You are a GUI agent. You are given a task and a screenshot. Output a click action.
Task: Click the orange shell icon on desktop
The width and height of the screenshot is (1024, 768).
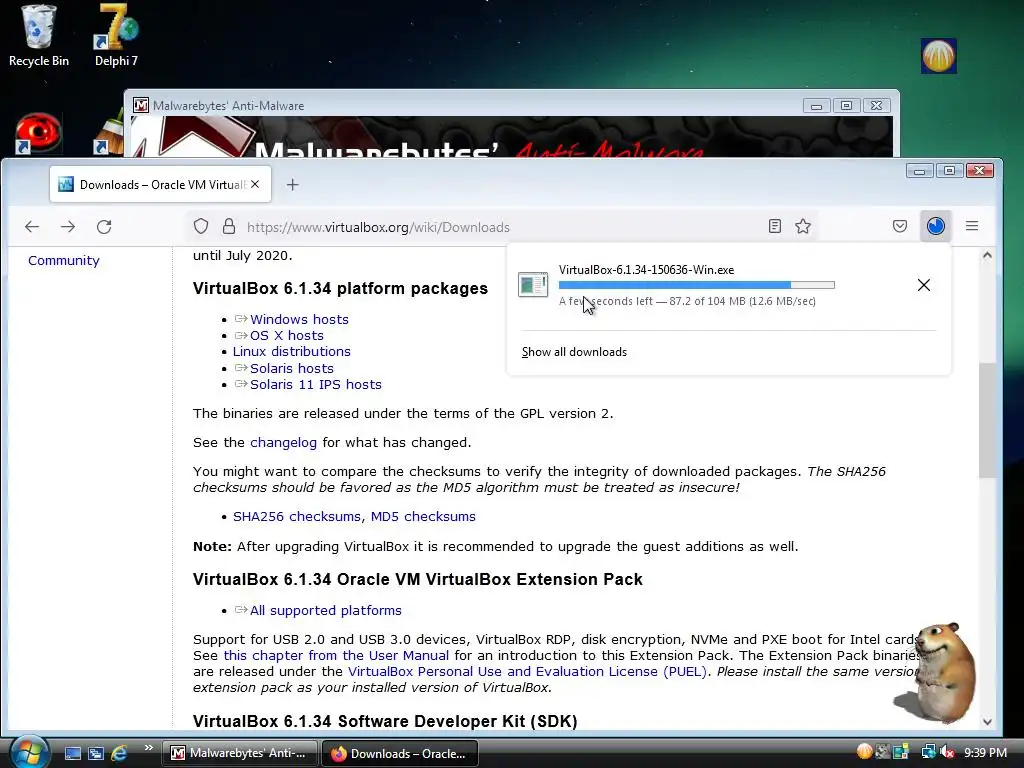(938, 56)
